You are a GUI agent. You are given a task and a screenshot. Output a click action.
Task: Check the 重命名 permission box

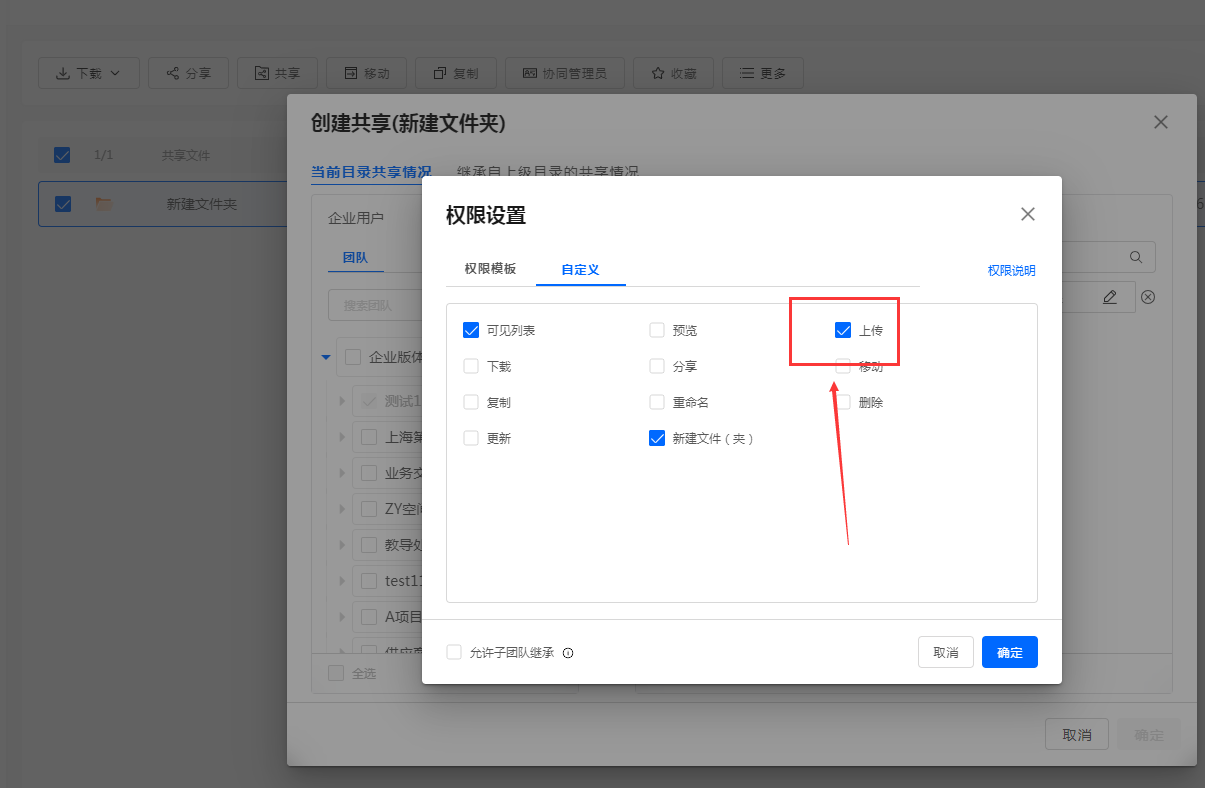click(657, 402)
